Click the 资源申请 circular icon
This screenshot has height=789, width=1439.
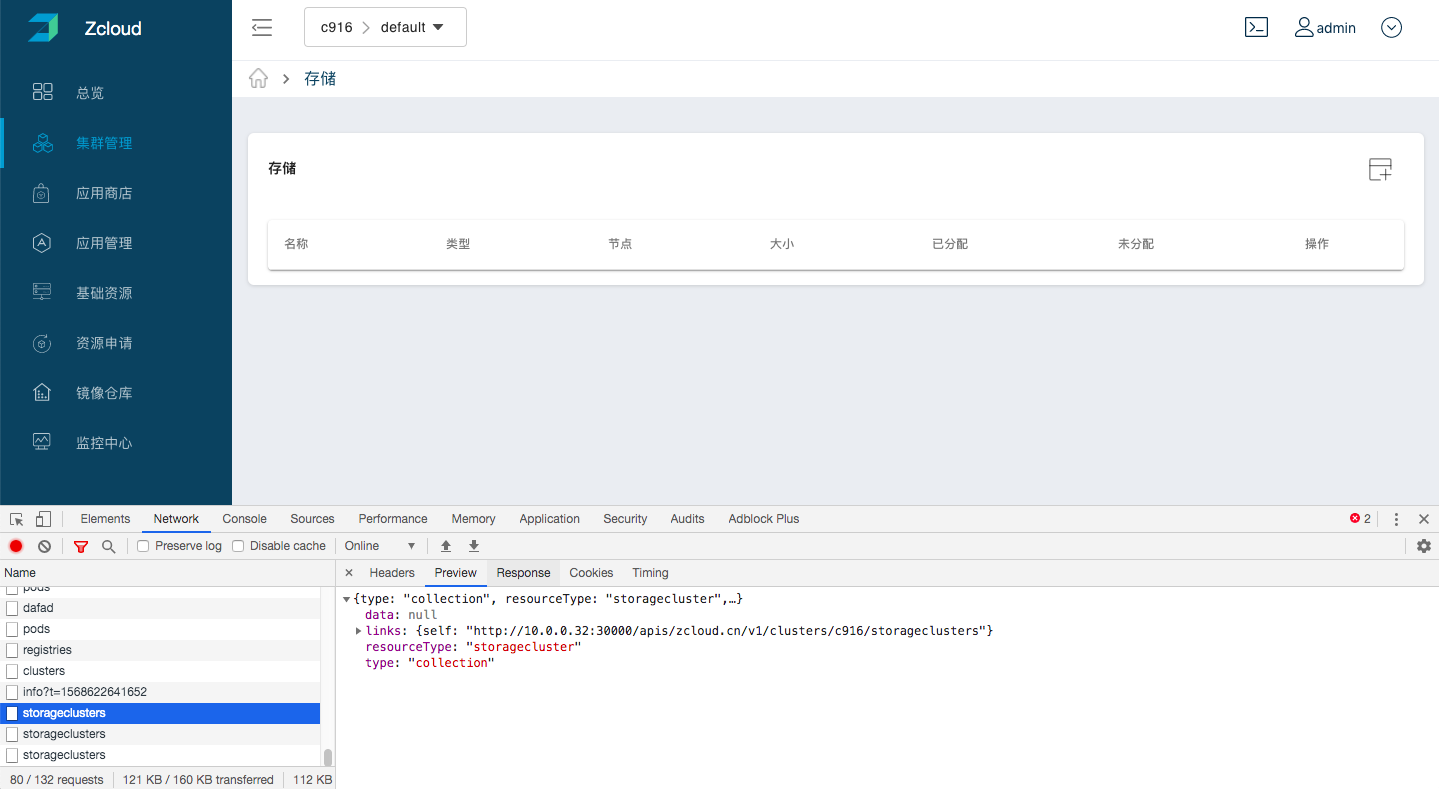pyautogui.click(x=42, y=343)
